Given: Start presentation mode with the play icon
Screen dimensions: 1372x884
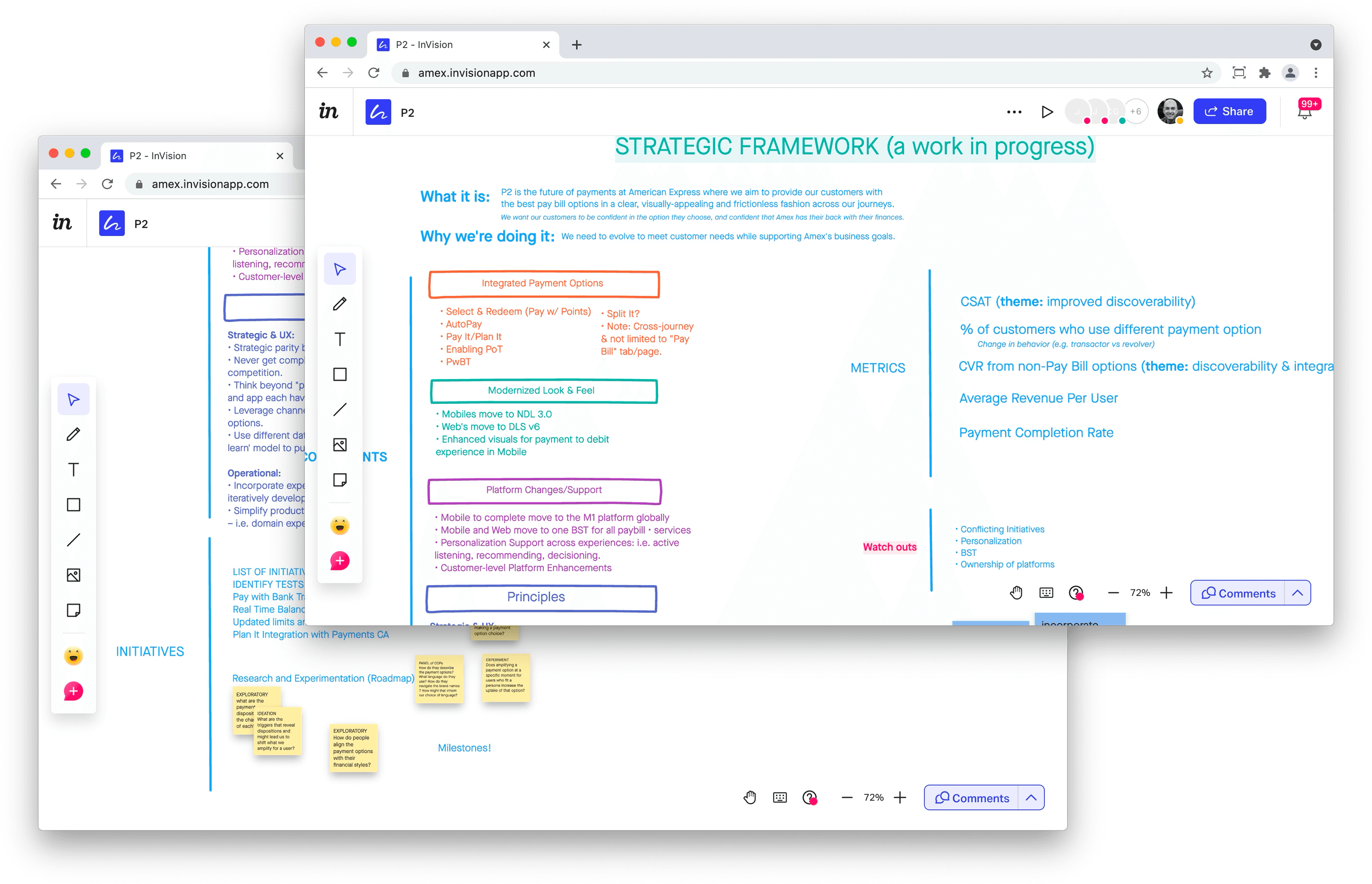Looking at the screenshot, I should click(1047, 112).
